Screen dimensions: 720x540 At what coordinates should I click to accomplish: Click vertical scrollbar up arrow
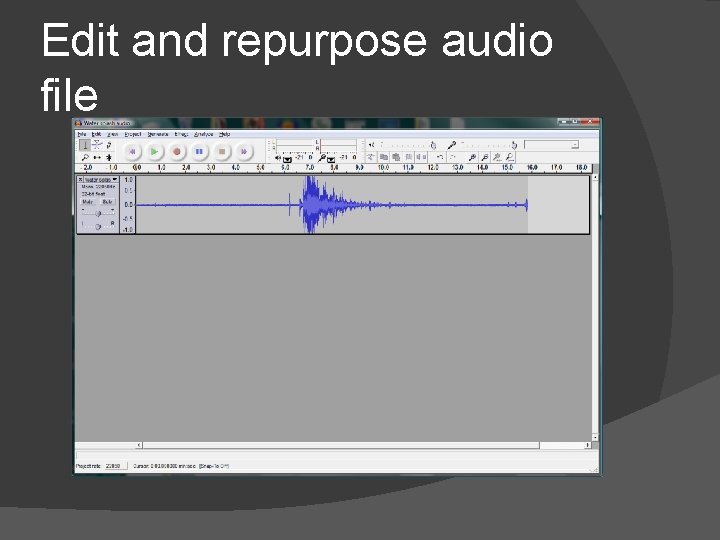pos(595,177)
